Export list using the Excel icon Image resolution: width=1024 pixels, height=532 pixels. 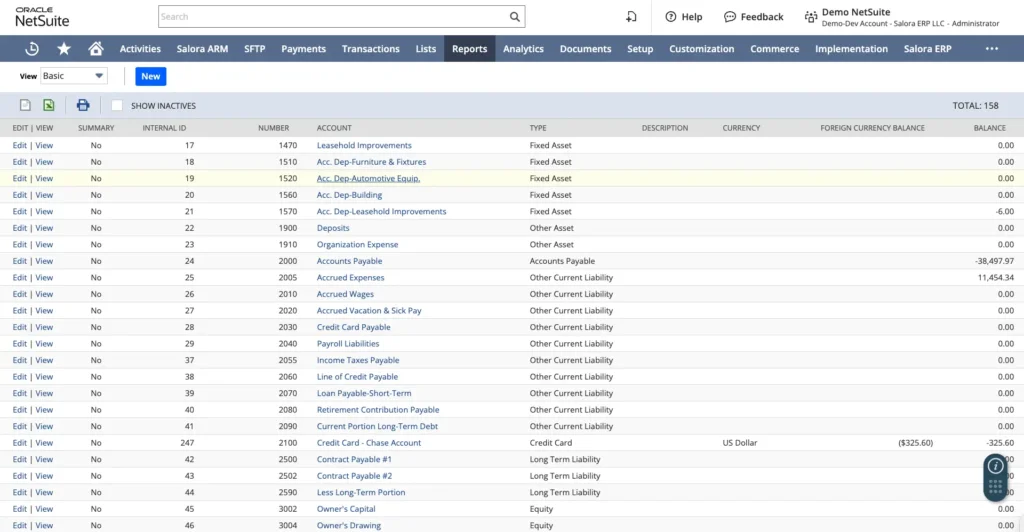[48, 105]
